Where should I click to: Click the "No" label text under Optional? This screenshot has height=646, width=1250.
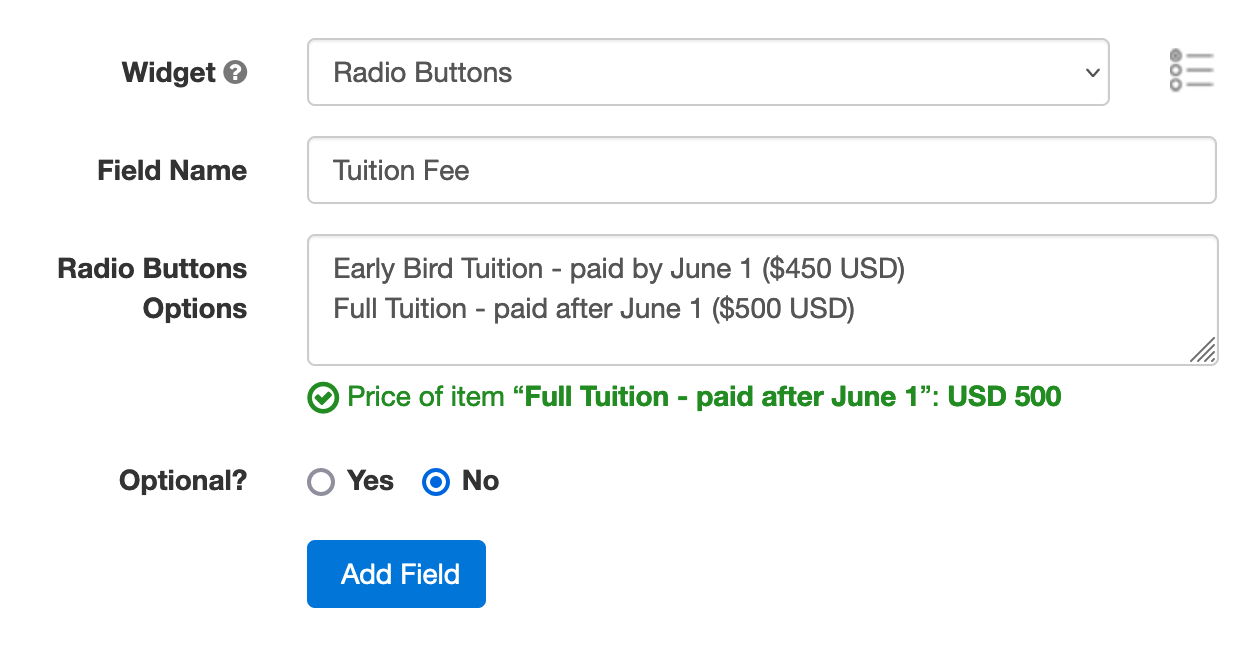(x=481, y=481)
